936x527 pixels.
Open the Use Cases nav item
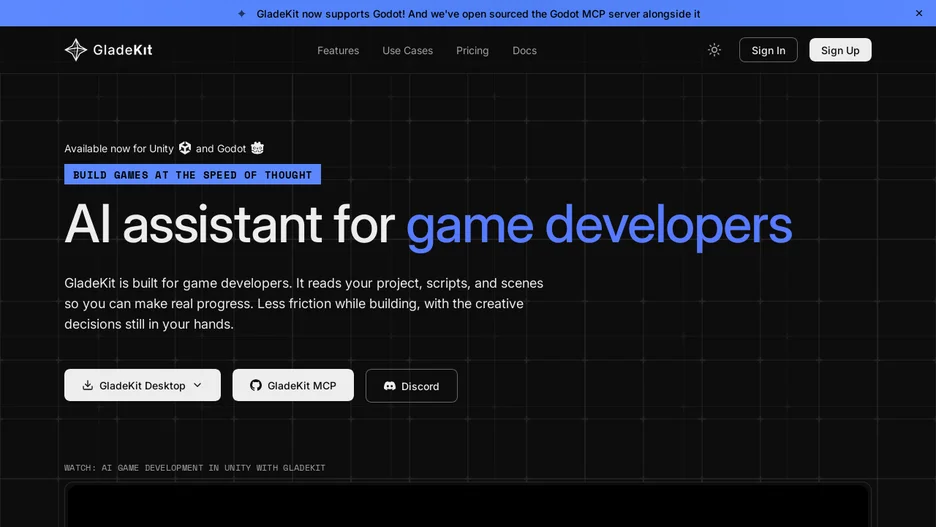point(408,51)
